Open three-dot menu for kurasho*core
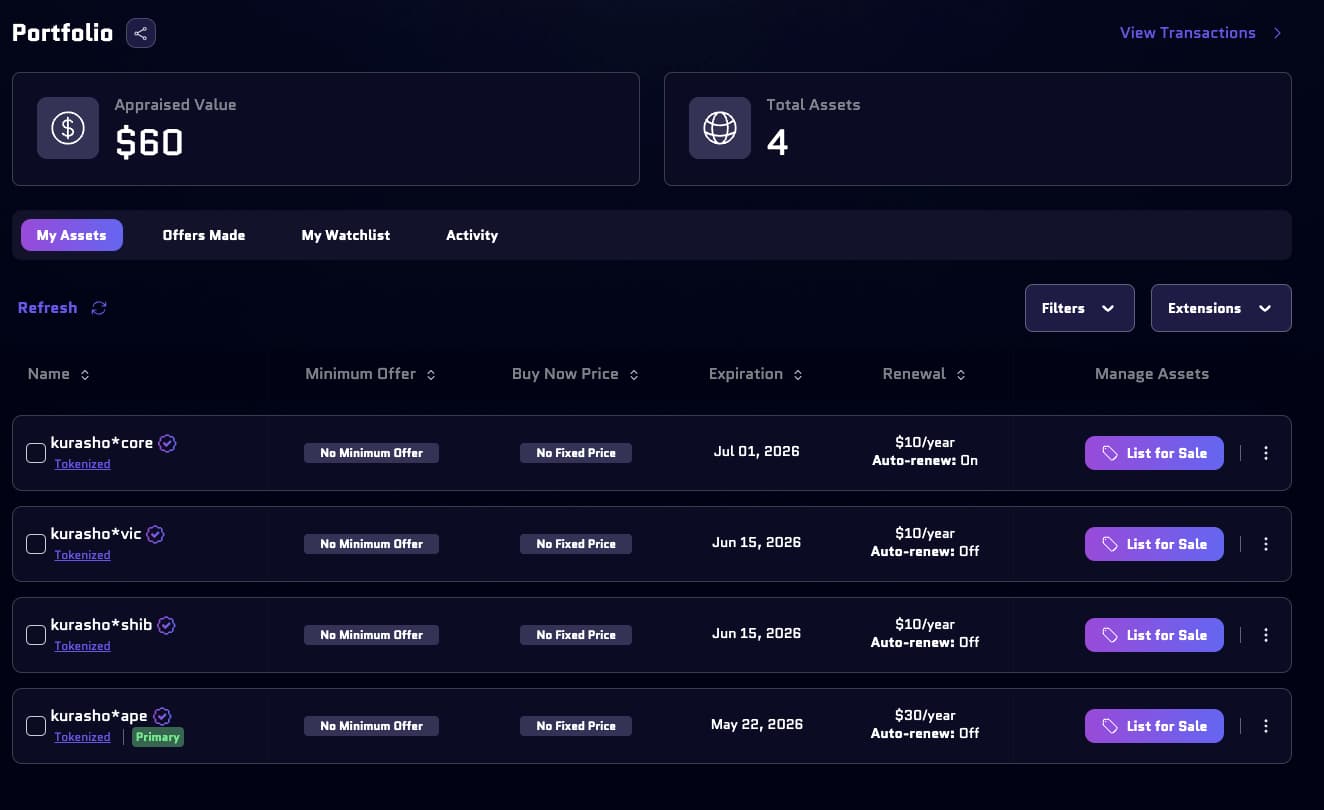 [1266, 453]
